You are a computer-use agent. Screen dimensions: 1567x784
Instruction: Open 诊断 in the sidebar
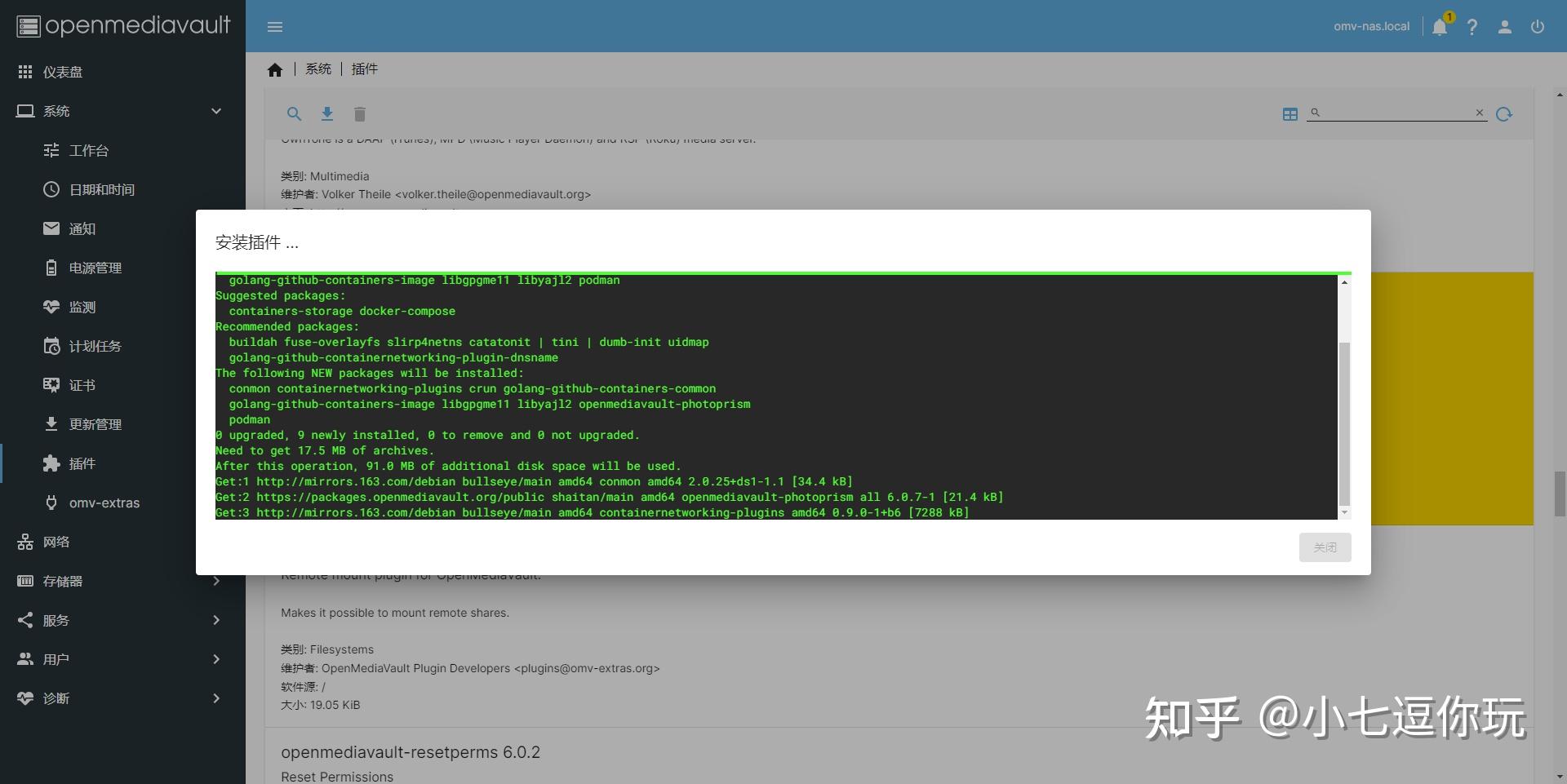coord(122,698)
